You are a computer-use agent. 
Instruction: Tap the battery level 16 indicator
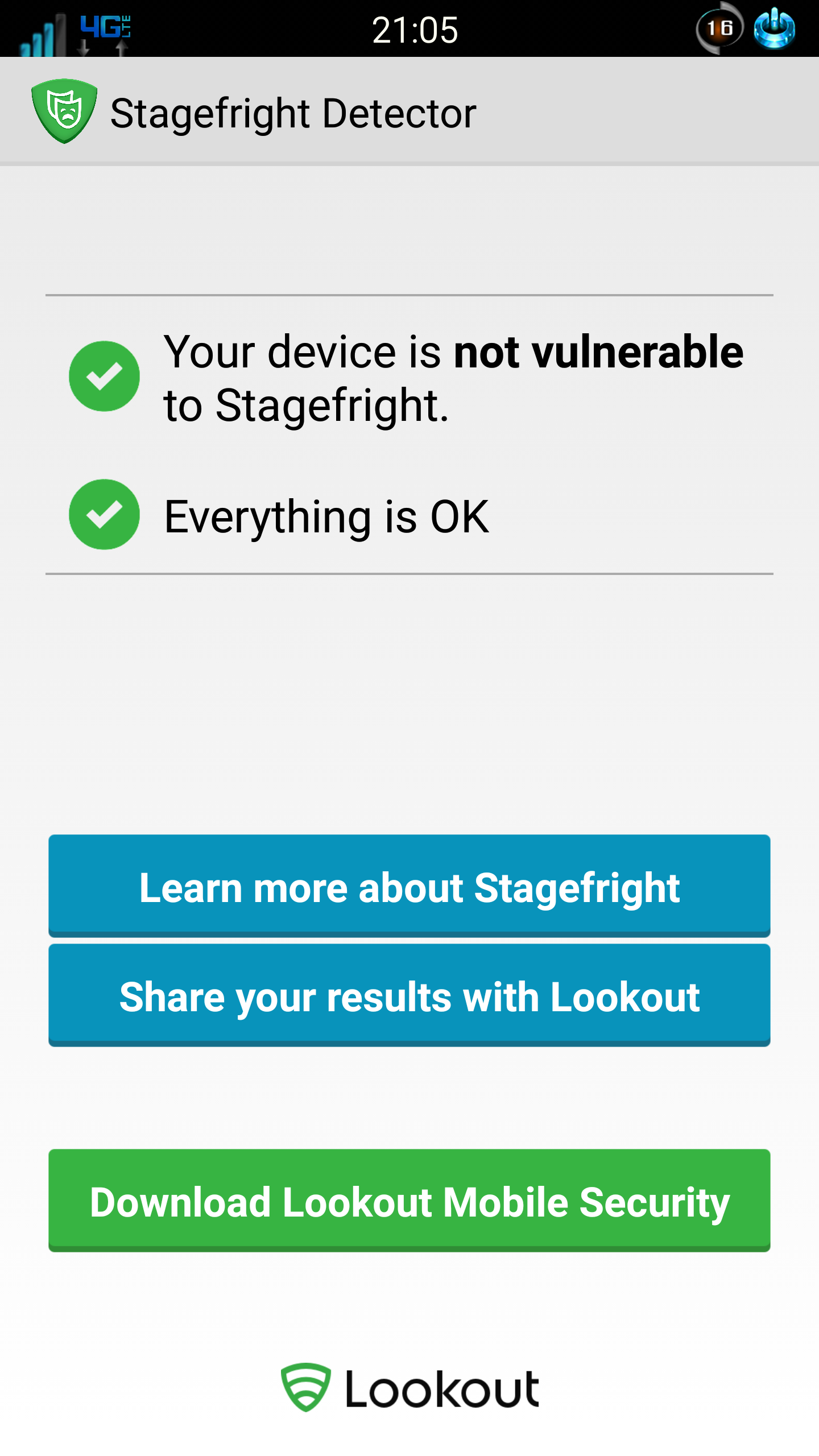(719, 28)
